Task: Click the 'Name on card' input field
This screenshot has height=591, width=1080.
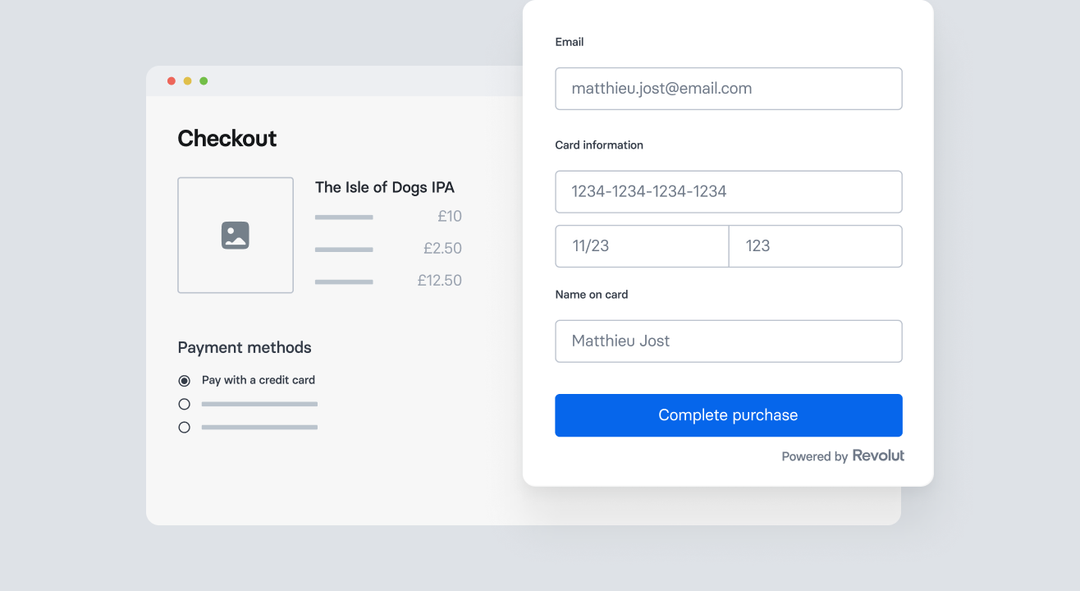Action: (x=728, y=341)
